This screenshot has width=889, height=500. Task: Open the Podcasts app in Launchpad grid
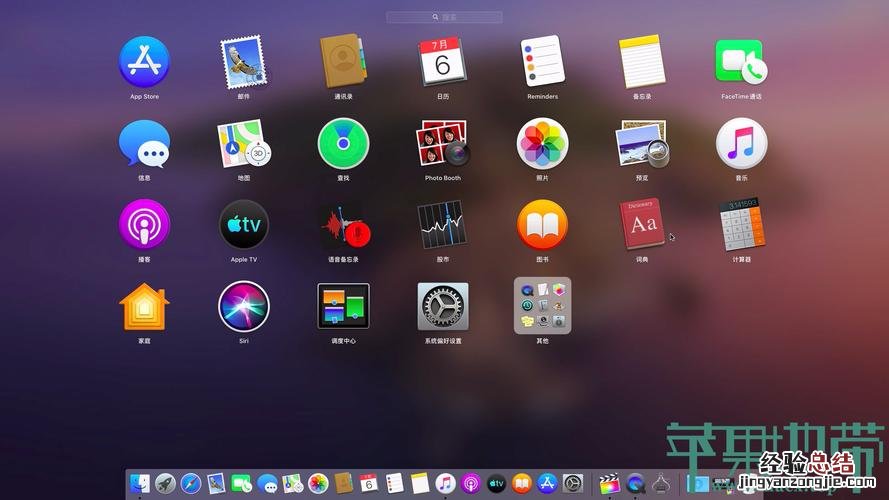[144, 225]
